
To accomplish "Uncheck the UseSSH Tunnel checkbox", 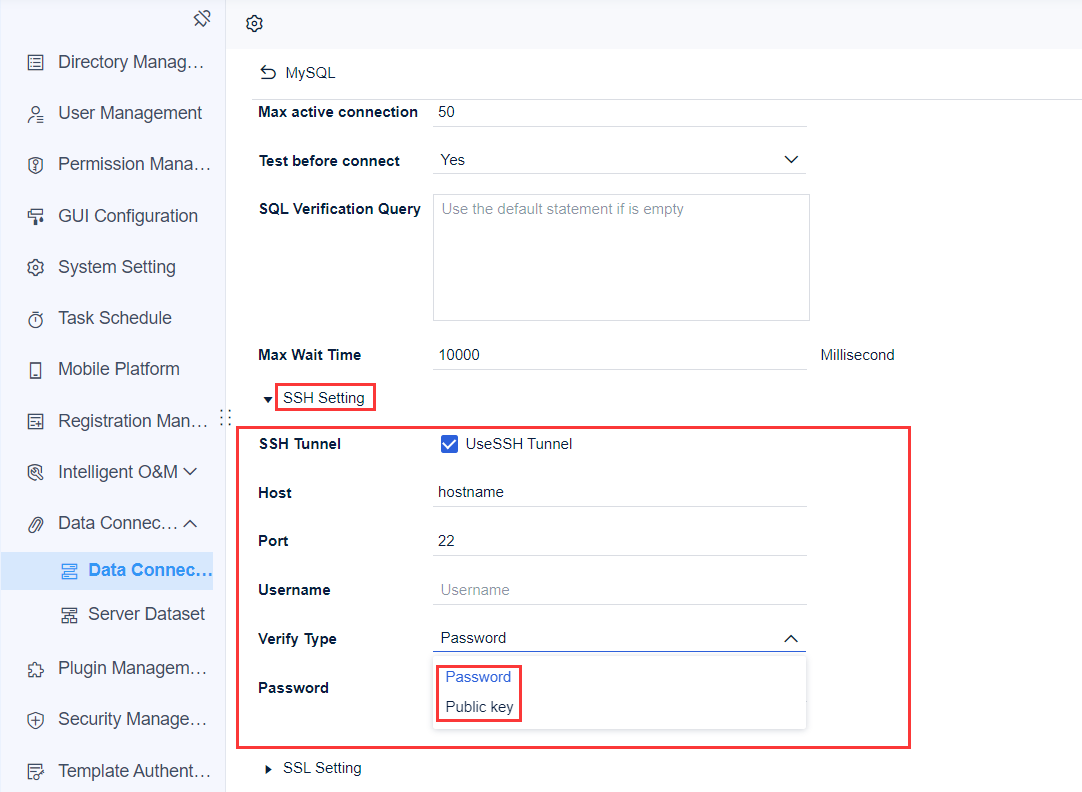I will coord(449,443).
